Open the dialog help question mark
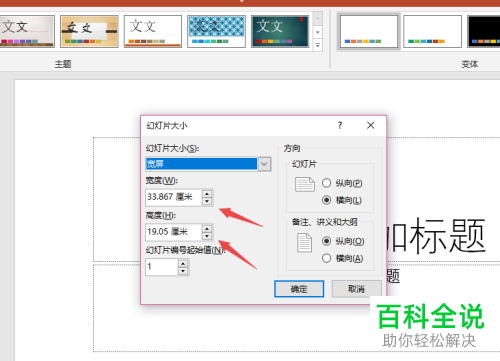 pyautogui.click(x=340, y=125)
